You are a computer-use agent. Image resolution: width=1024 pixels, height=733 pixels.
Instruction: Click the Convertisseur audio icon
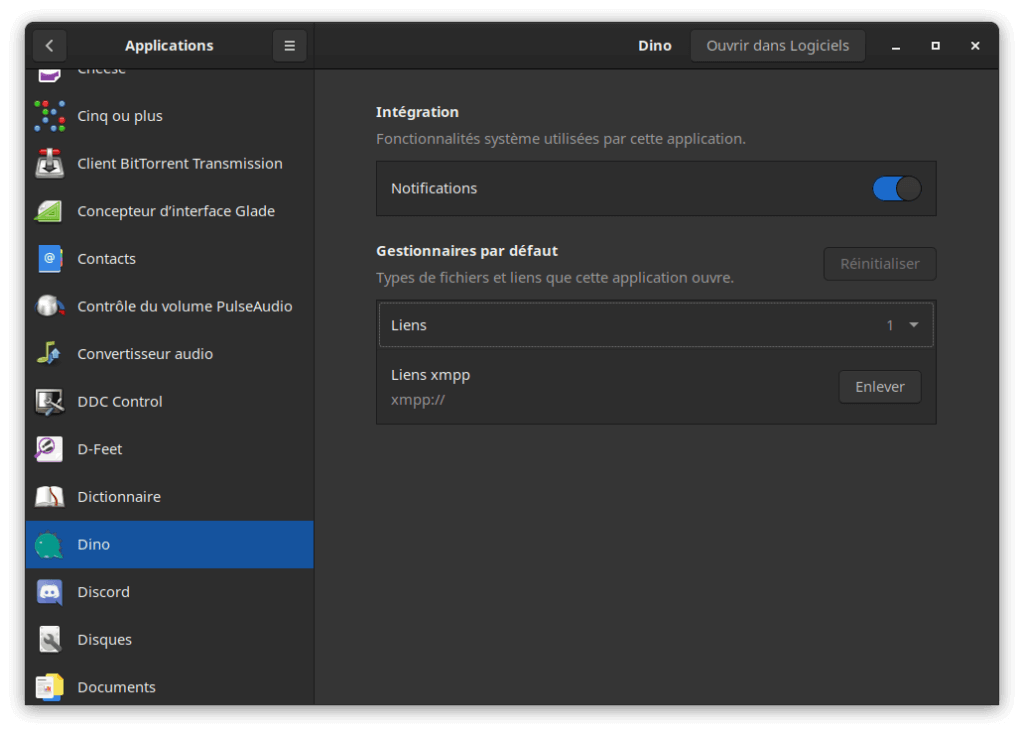[x=50, y=354]
